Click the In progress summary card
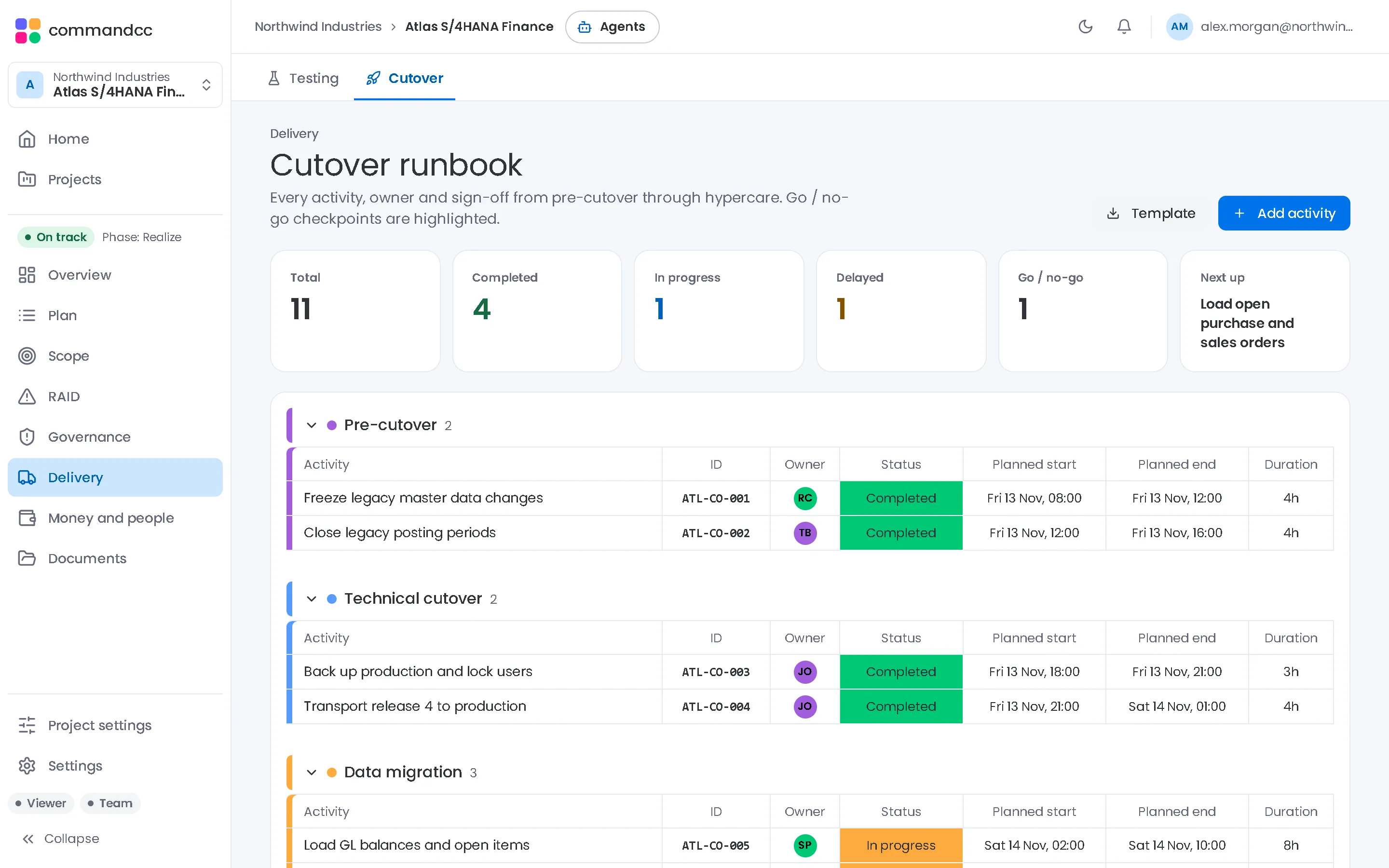 tap(719, 311)
